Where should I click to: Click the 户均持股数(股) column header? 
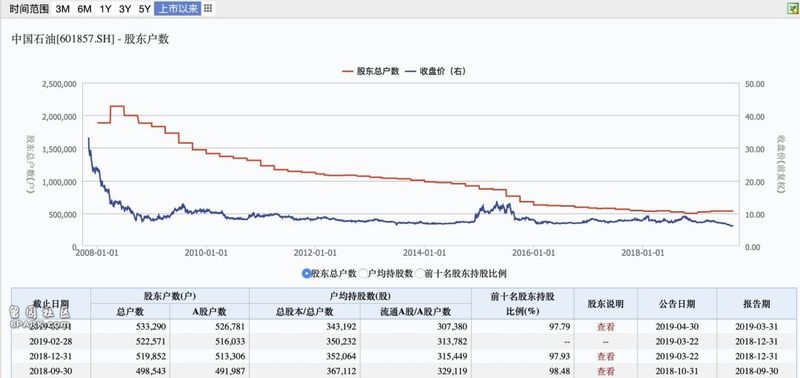click(x=360, y=296)
